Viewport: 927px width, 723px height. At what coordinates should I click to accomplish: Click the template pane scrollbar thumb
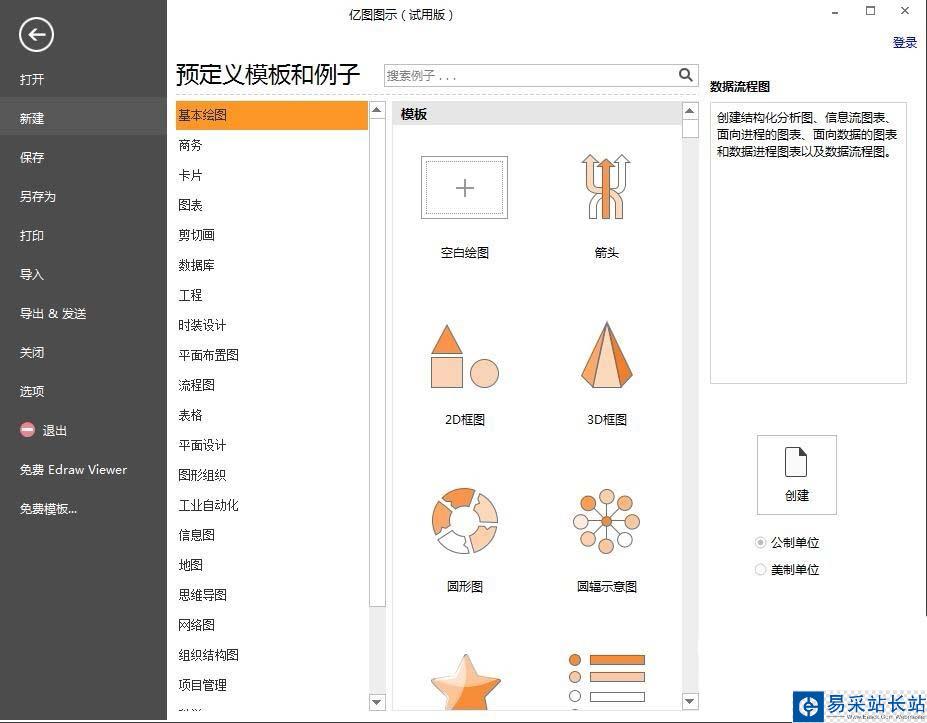tap(690, 128)
